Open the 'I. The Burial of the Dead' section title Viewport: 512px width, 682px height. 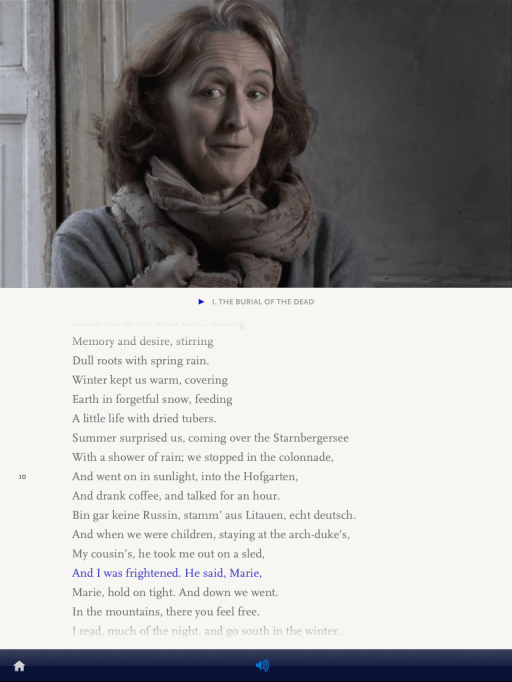[x=263, y=301]
